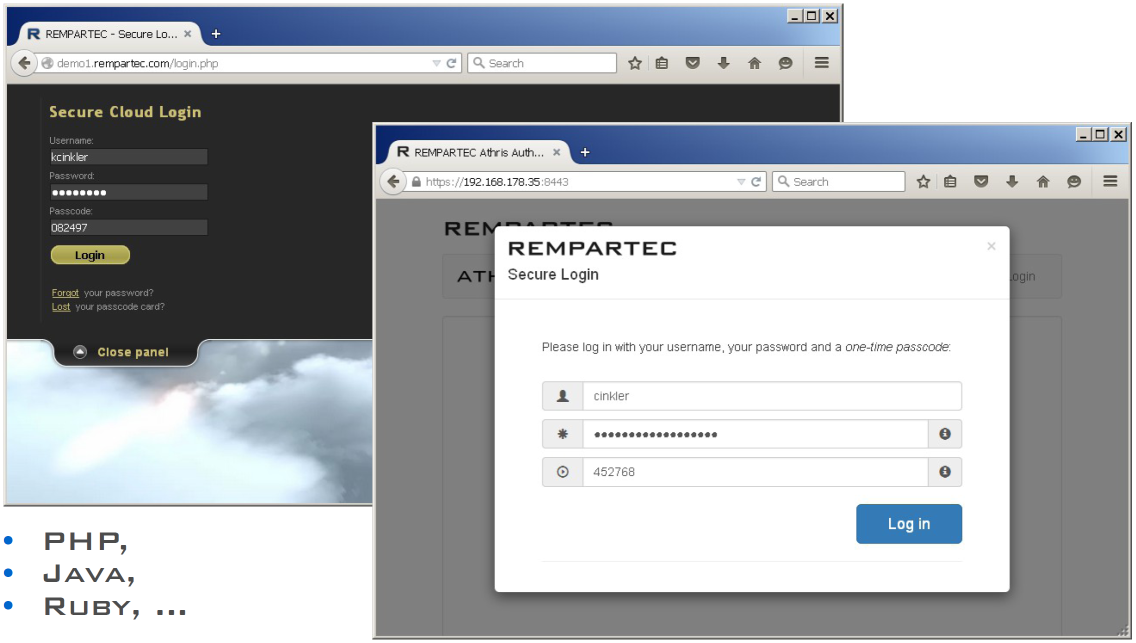
Task: Click the username field containing cinkler
Action: click(772, 396)
